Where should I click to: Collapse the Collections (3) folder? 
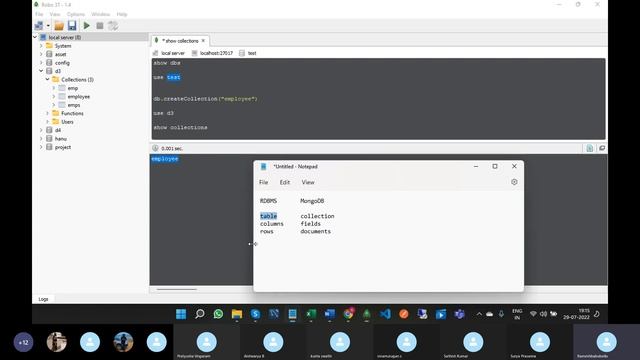(47, 80)
